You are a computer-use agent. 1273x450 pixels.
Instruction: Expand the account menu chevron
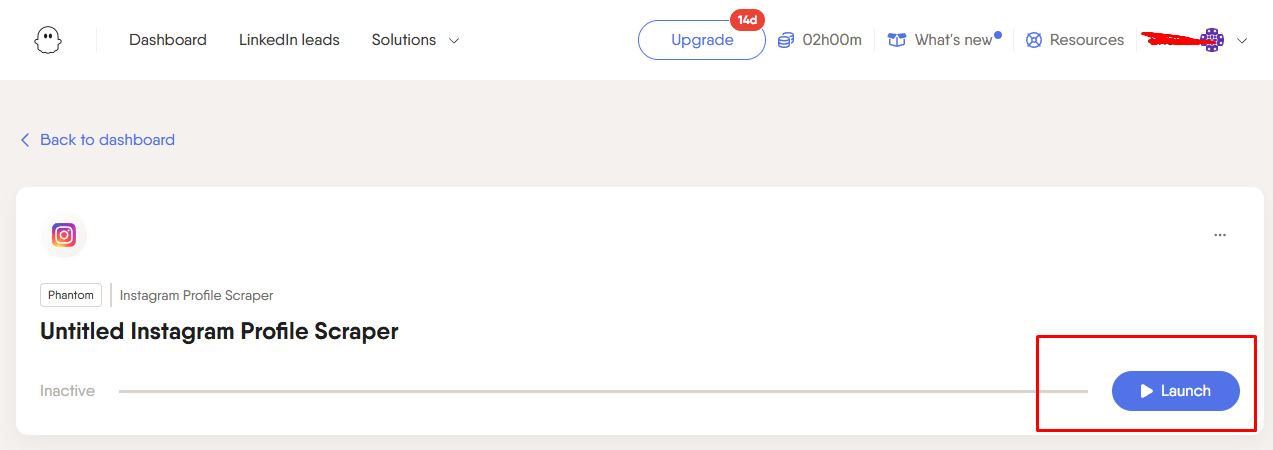click(1242, 41)
